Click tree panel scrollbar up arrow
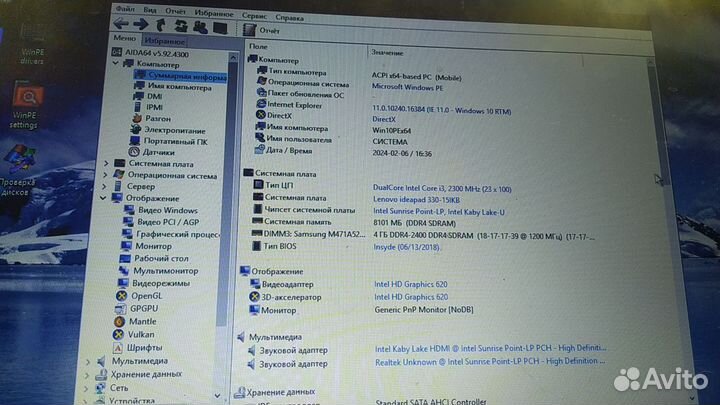The height and width of the screenshot is (405, 720). [x=233, y=58]
